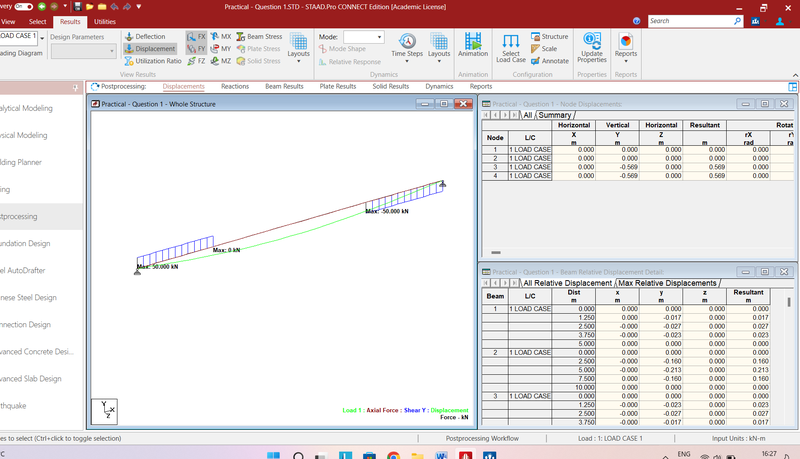Viewport: 800px width, 459px height.
Task: Select All Relative Displacement tab
Action: 567,283
